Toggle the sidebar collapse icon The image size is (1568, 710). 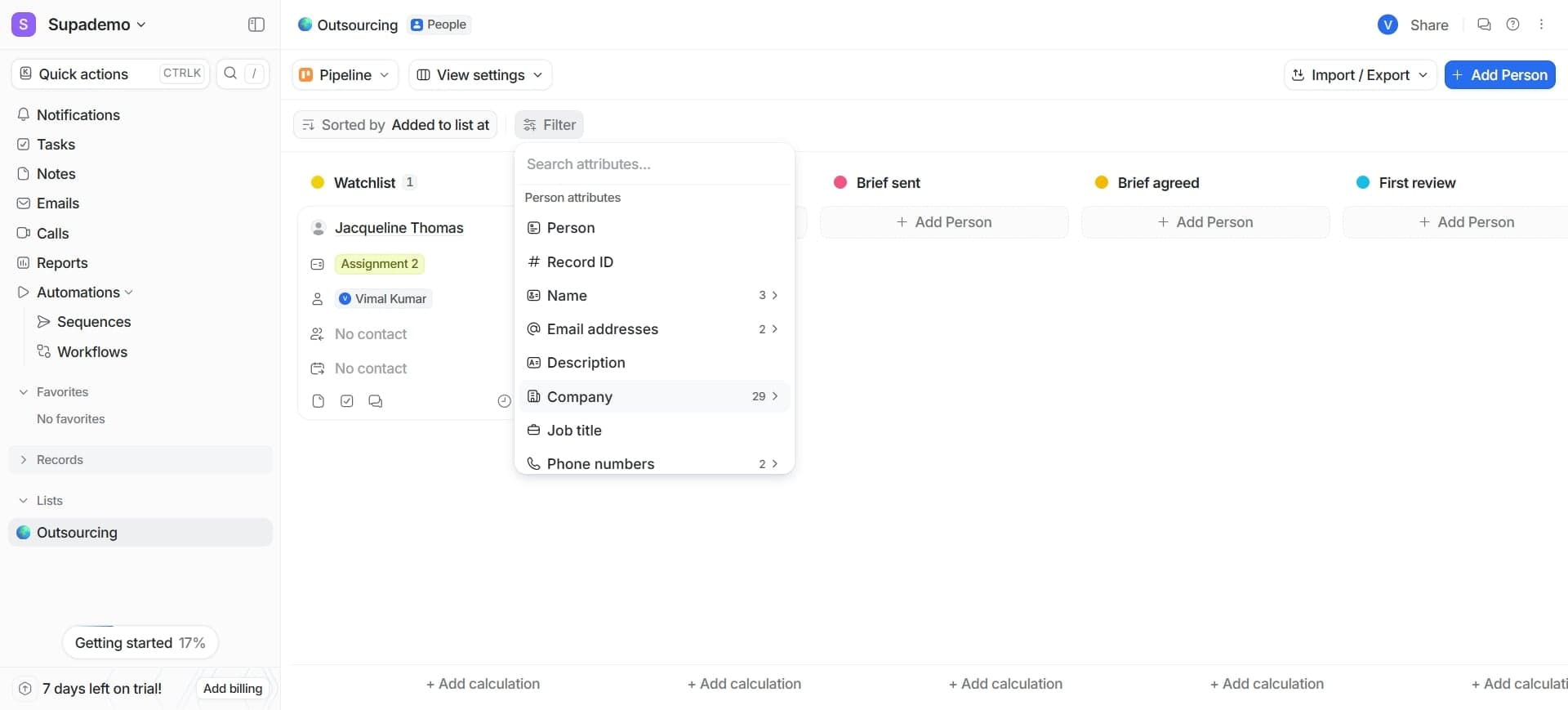coord(256,25)
